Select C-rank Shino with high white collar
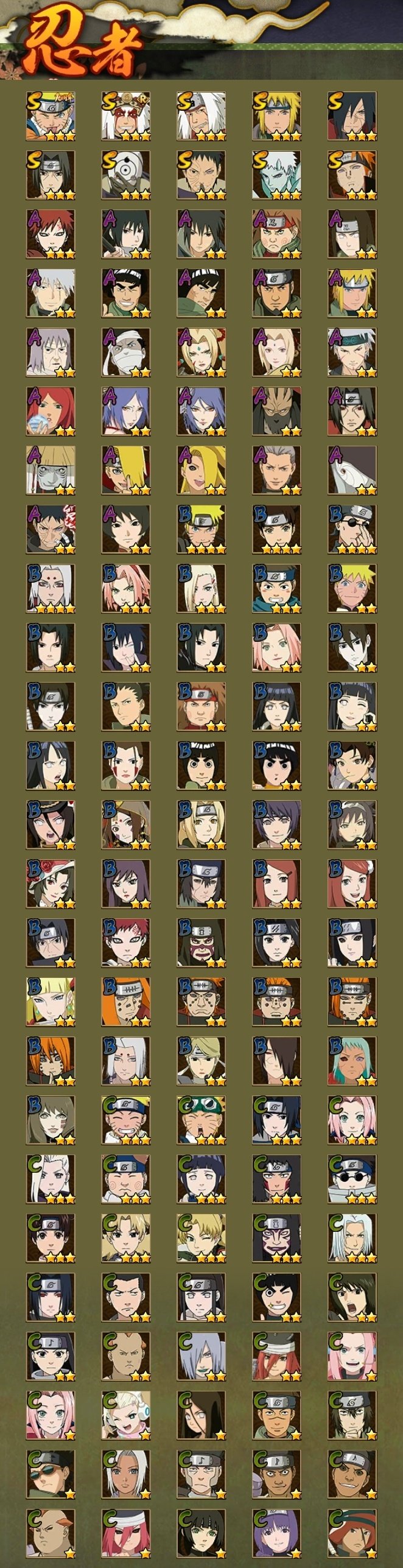The height and width of the screenshot is (1568, 403). 352,1180
